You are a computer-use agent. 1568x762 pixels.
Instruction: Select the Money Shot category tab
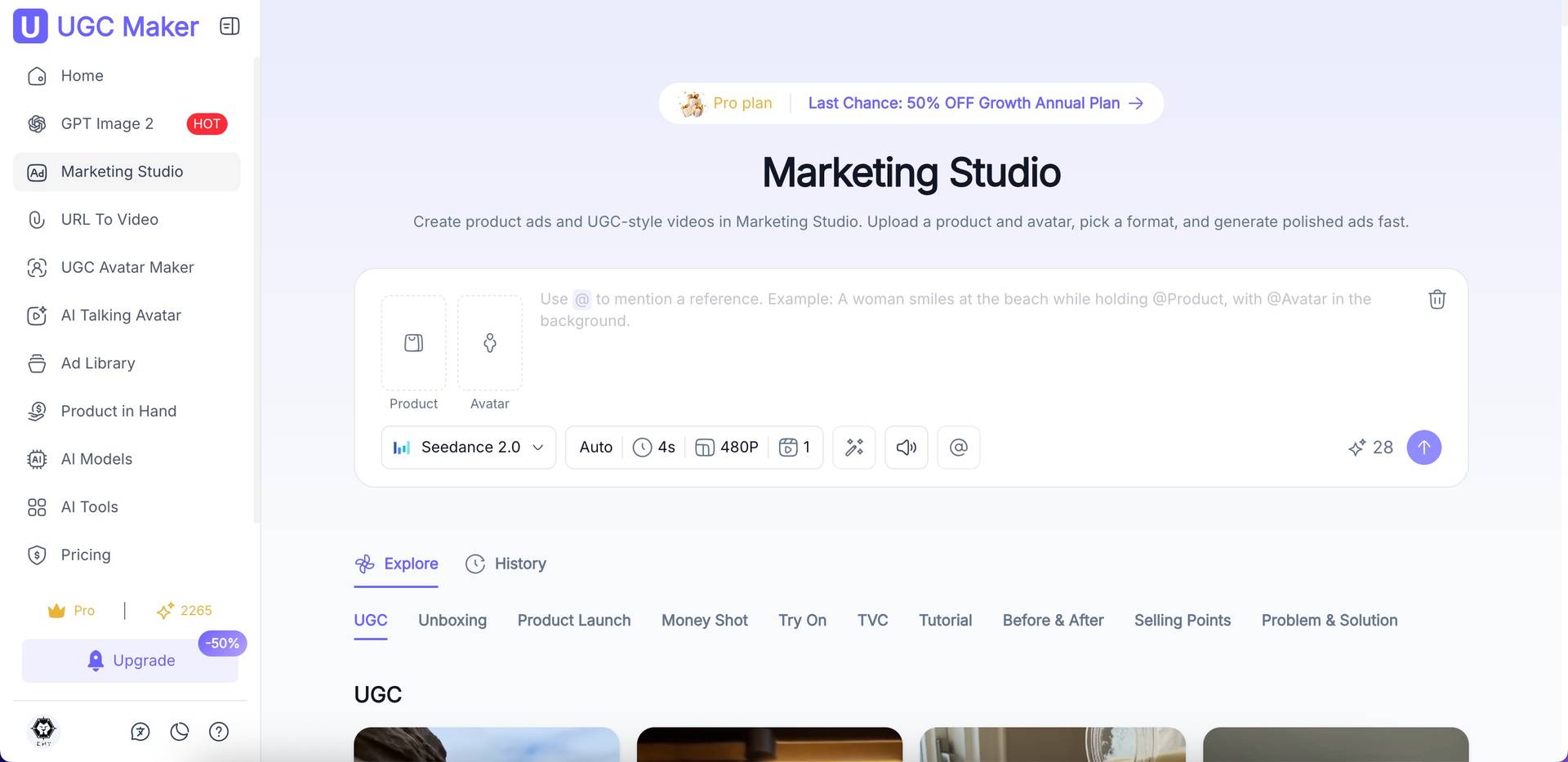tap(705, 621)
